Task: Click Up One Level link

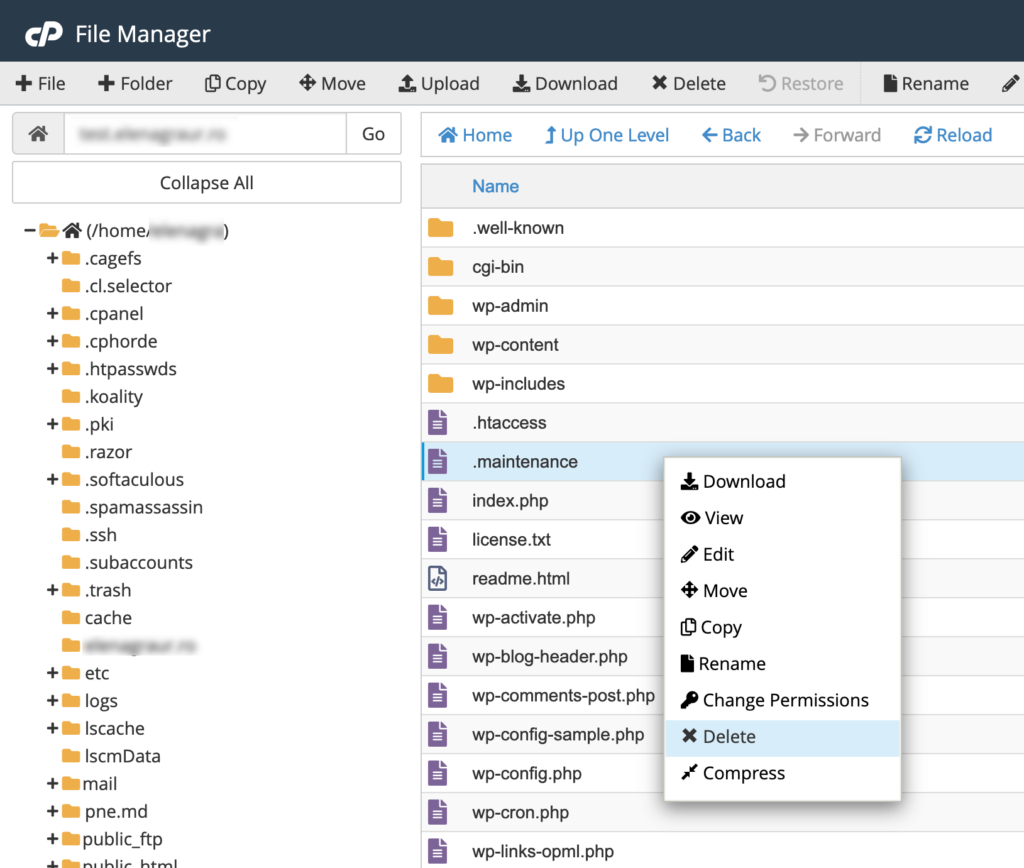Action: coord(607,135)
